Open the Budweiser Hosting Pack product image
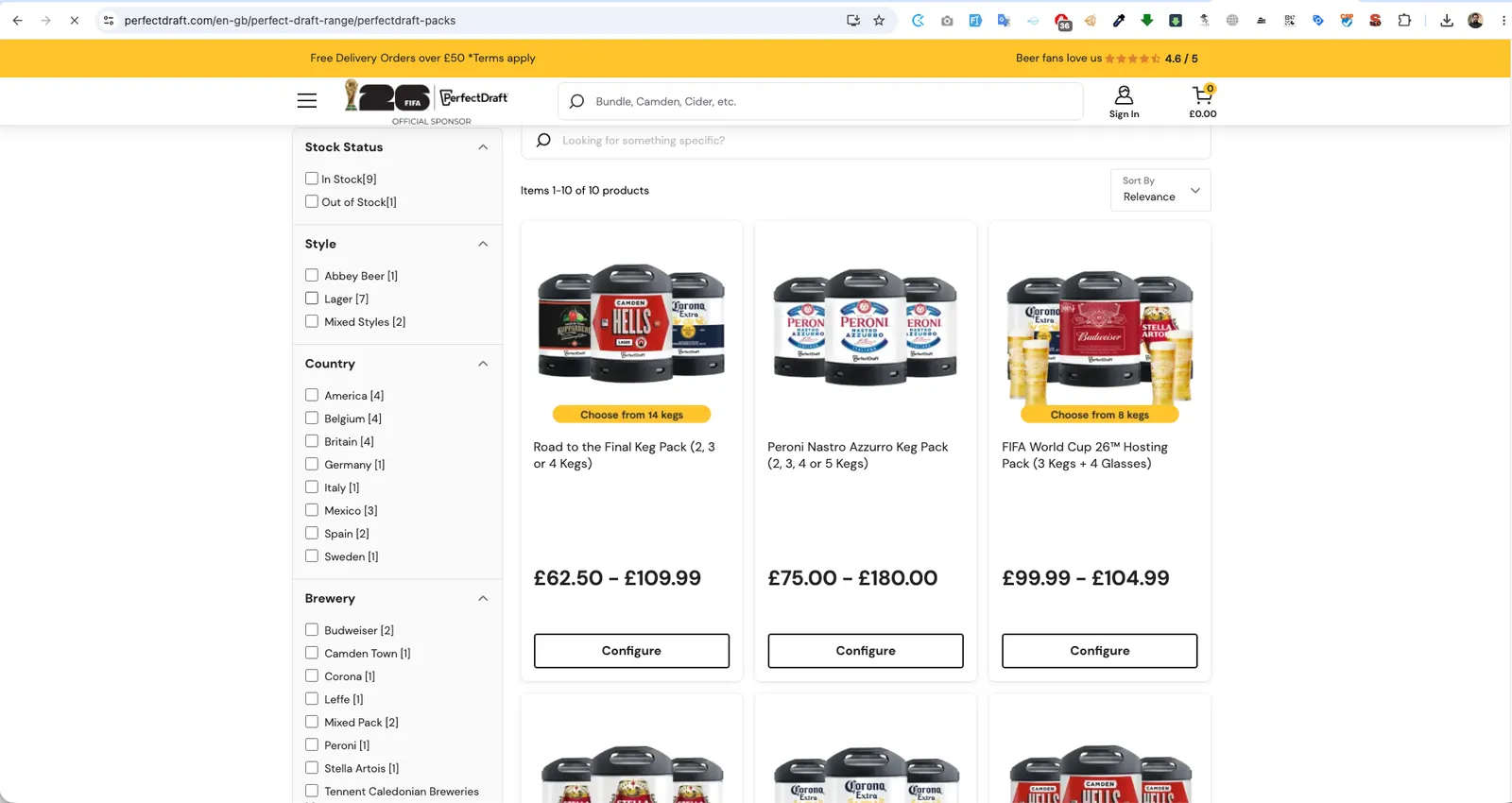 tap(1100, 336)
